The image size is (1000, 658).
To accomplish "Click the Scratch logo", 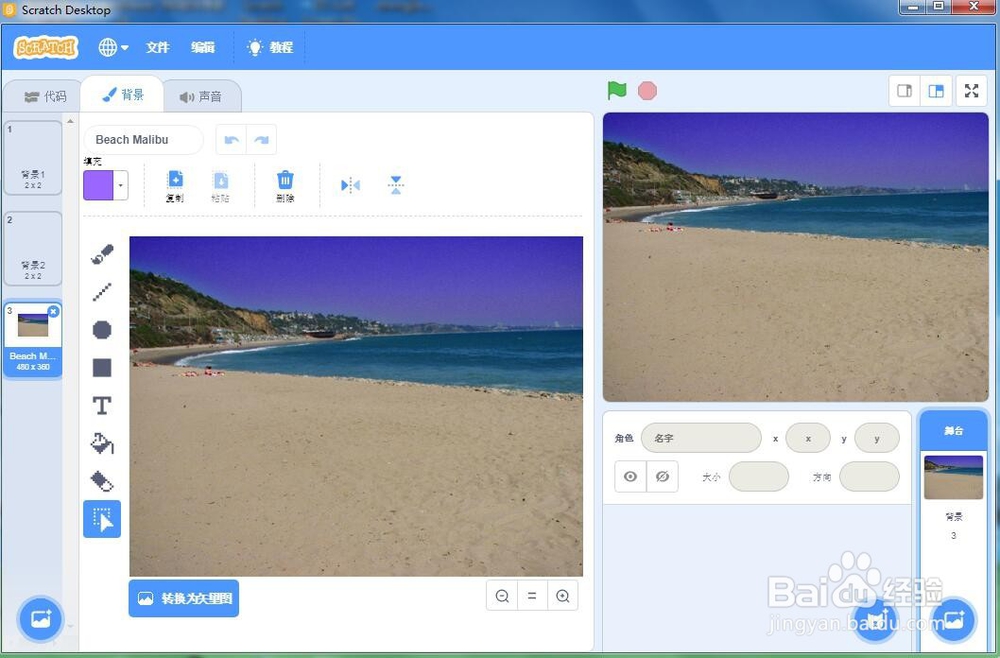I will pos(46,47).
